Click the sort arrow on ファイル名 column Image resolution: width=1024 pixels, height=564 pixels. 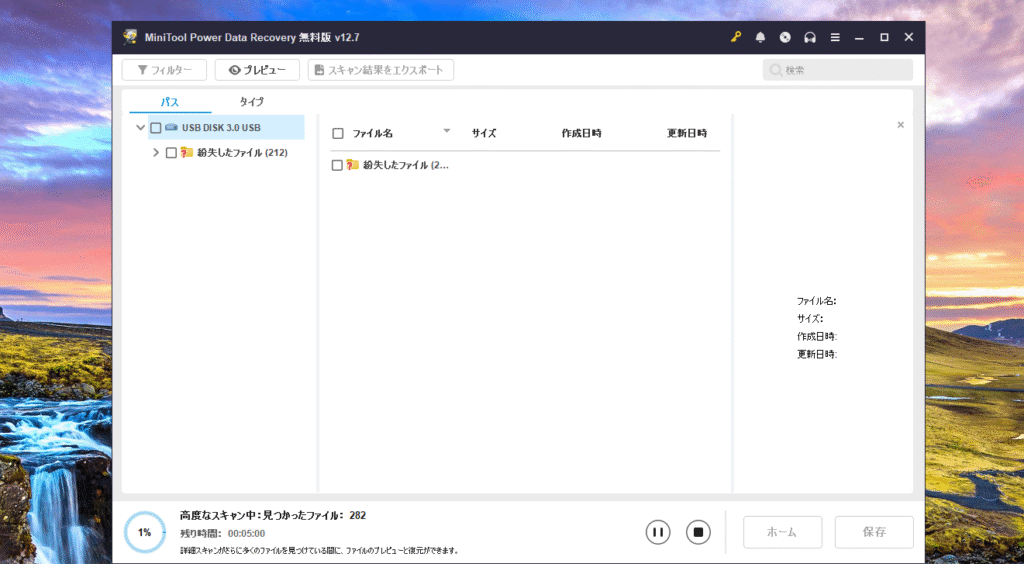click(x=447, y=131)
